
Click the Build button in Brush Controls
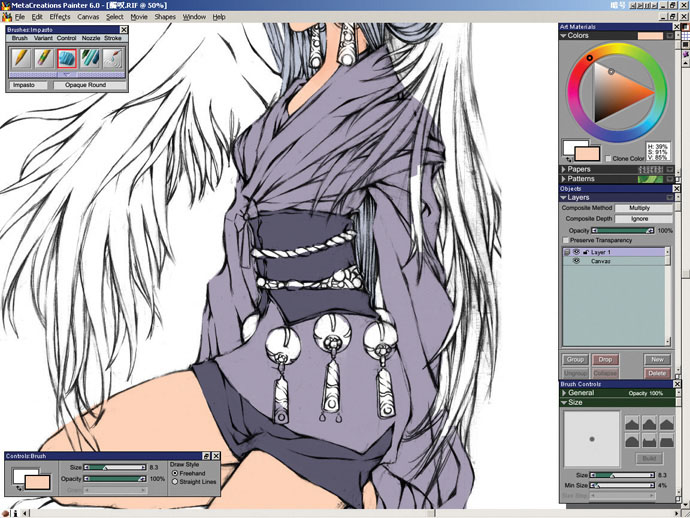pyautogui.click(x=650, y=459)
